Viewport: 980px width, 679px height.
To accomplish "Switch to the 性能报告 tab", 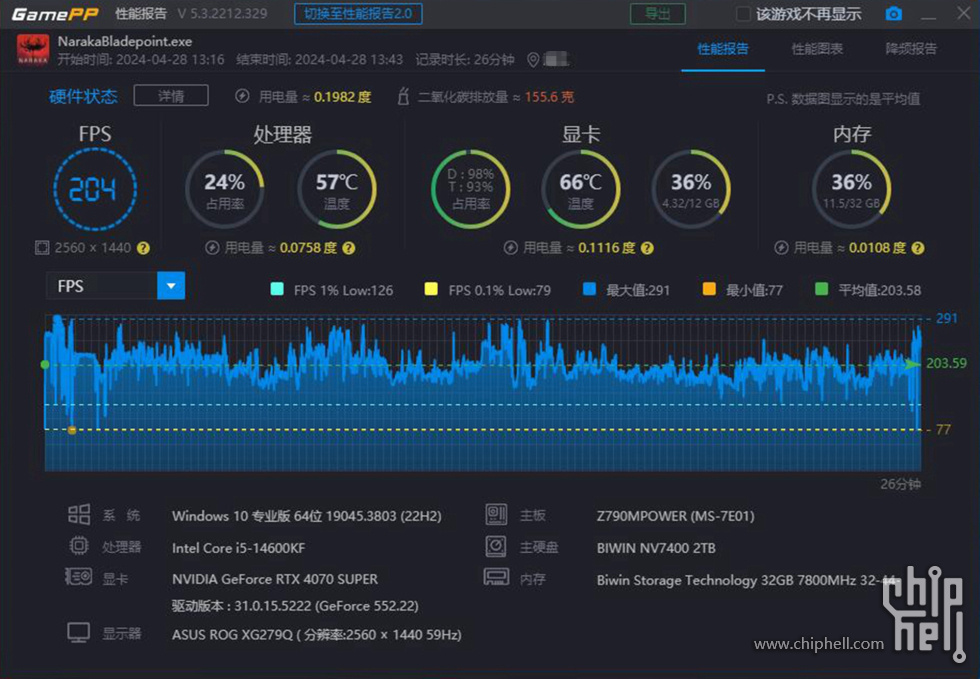I will coord(723,49).
